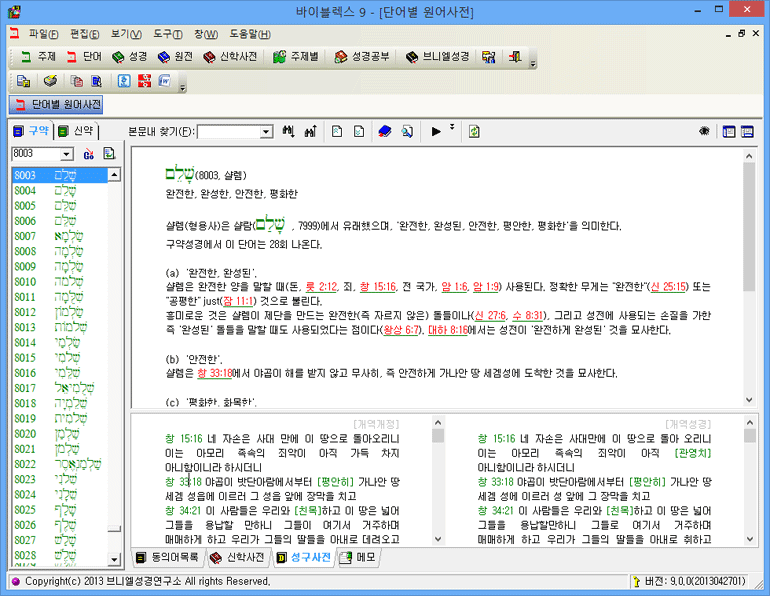The image size is (770, 596).
Task: Open the 창(W) menu
Action: click(x=206, y=34)
